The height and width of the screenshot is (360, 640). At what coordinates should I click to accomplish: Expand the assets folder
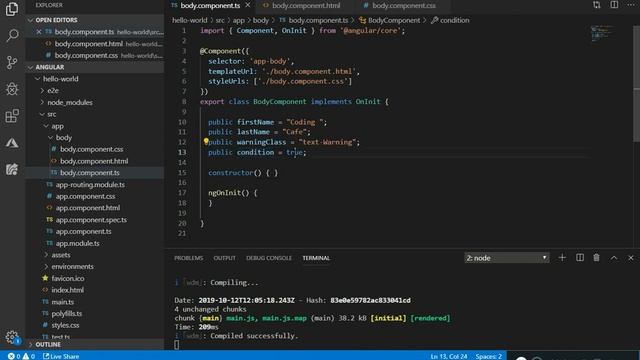pyautogui.click(x=46, y=255)
